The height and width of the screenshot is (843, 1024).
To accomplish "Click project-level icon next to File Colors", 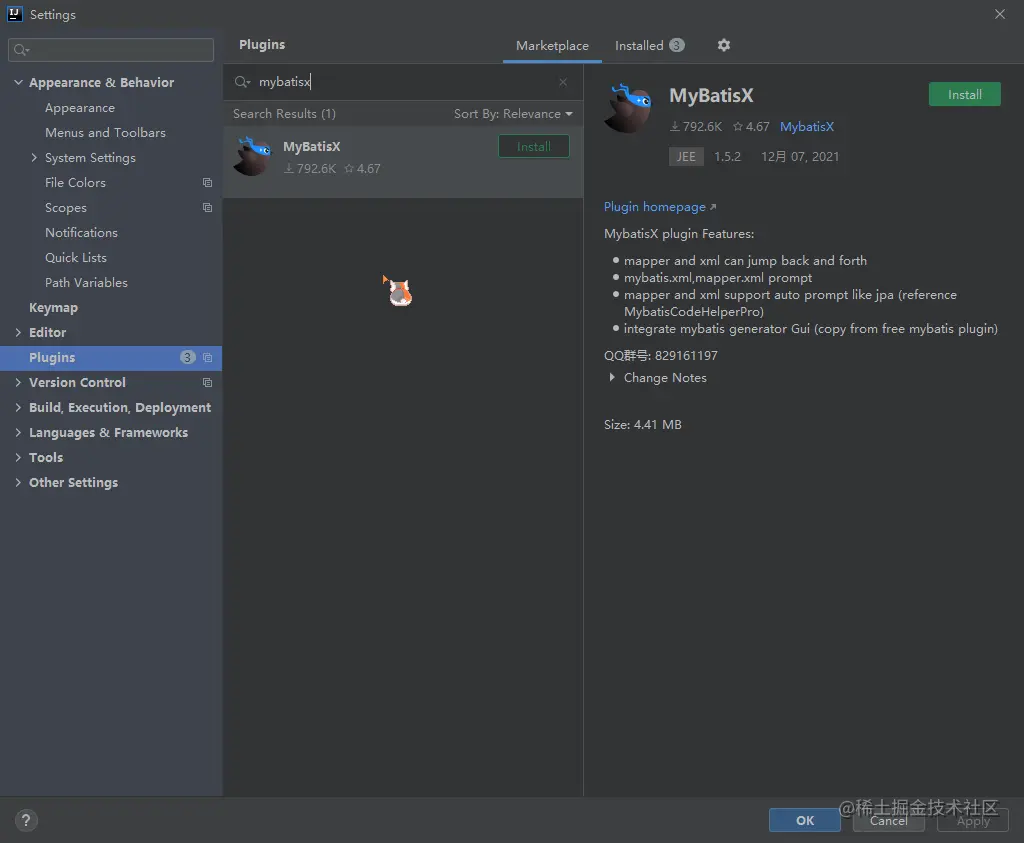I will coord(208,183).
